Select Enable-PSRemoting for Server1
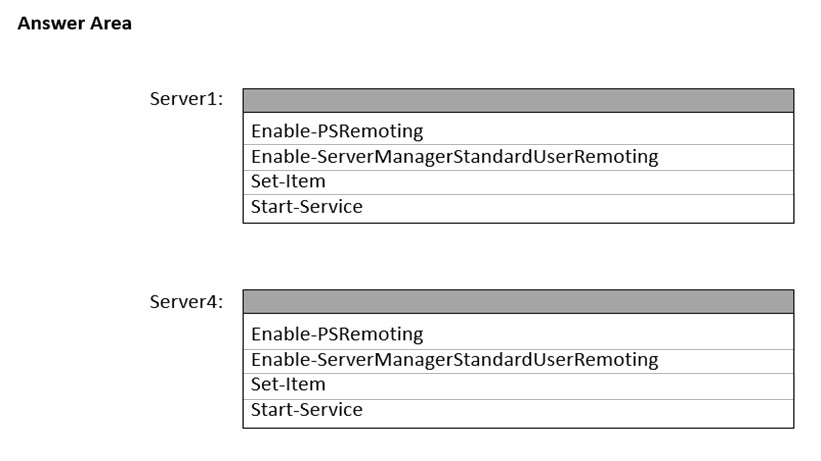 pyautogui.click(x=337, y=131)
